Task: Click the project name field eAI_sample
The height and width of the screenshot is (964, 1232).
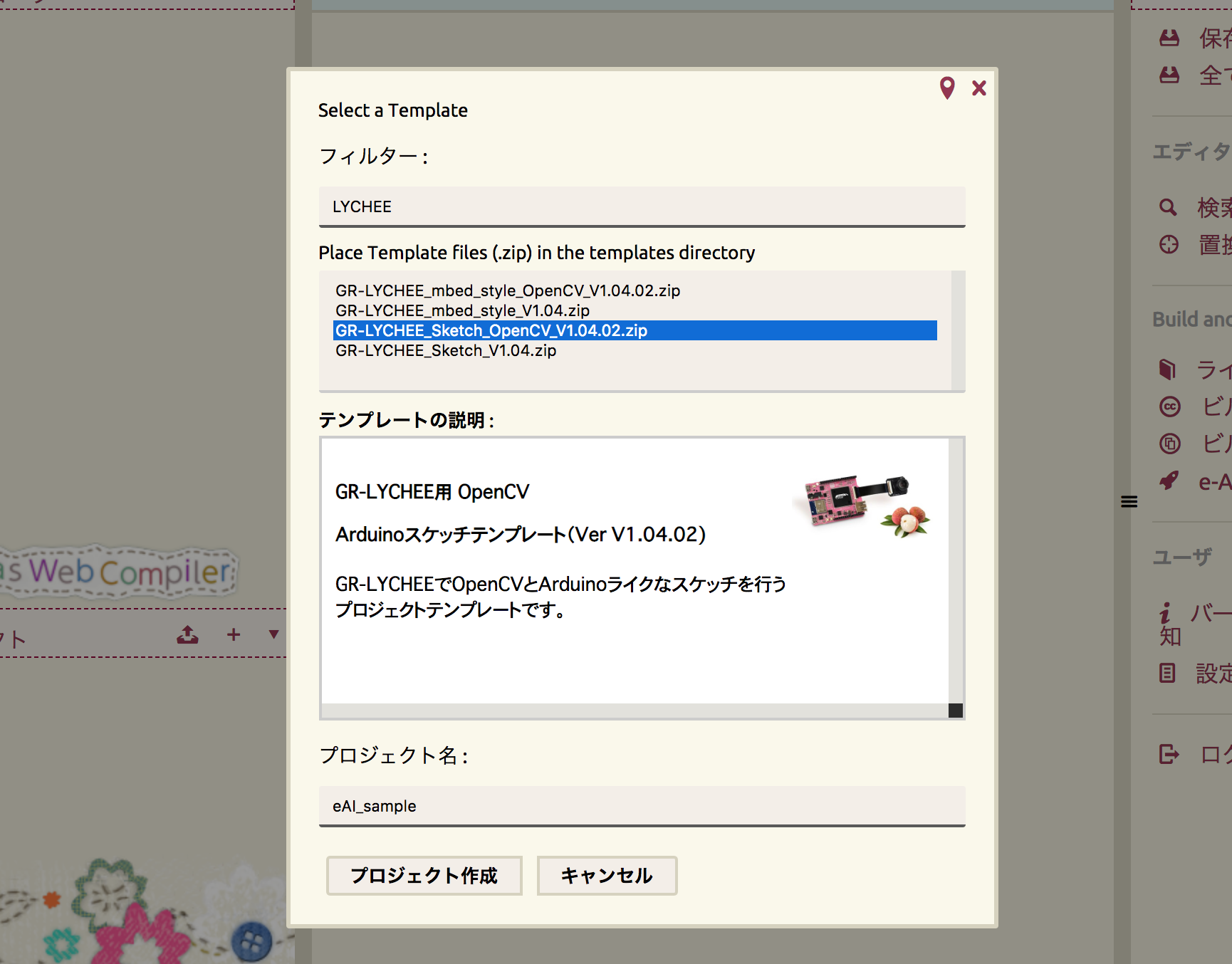Action: pyautogui.click(x=642, y=806)
